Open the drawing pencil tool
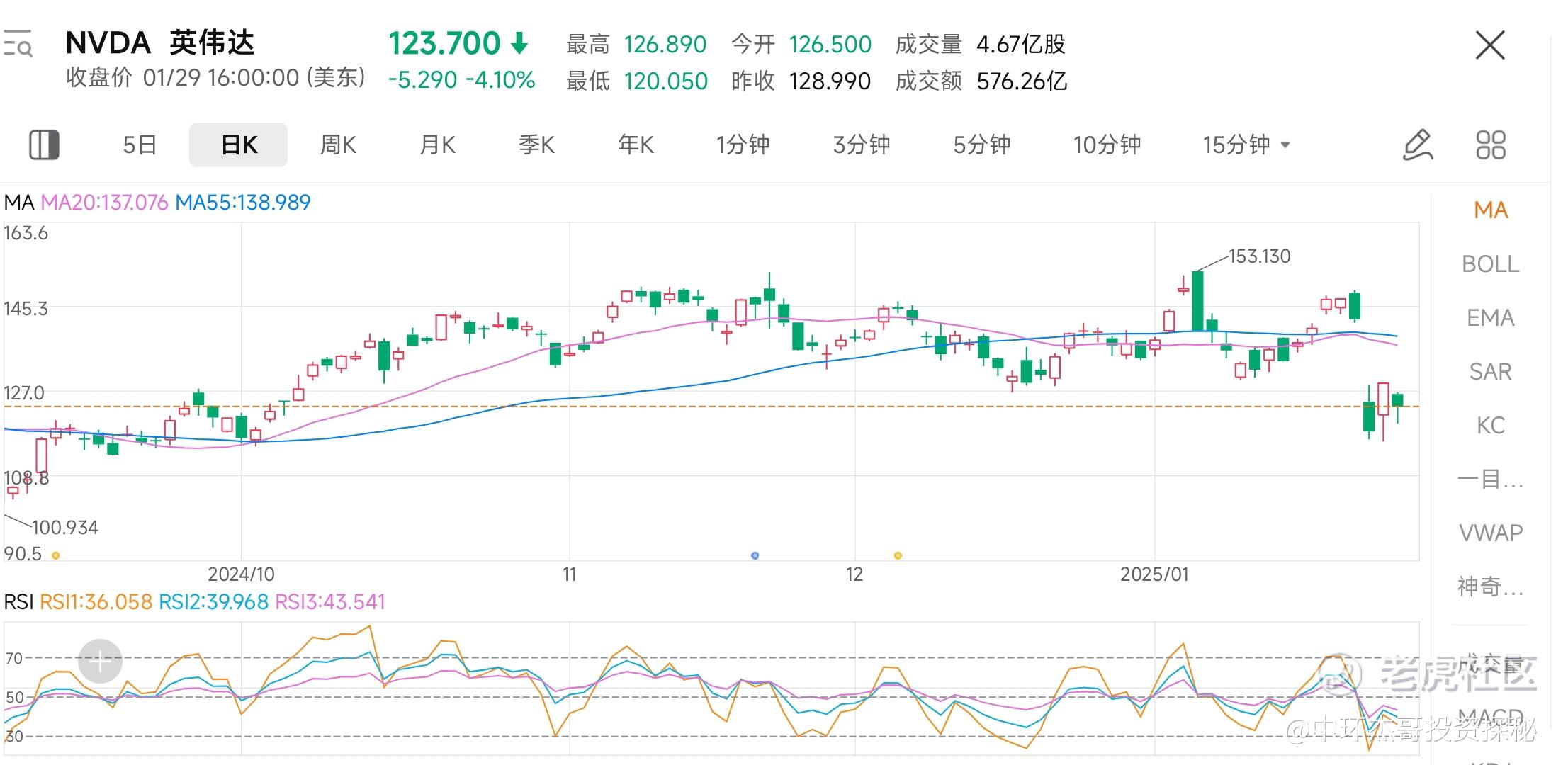This screenshot has width=1568, height=765. pos(1418,144)
